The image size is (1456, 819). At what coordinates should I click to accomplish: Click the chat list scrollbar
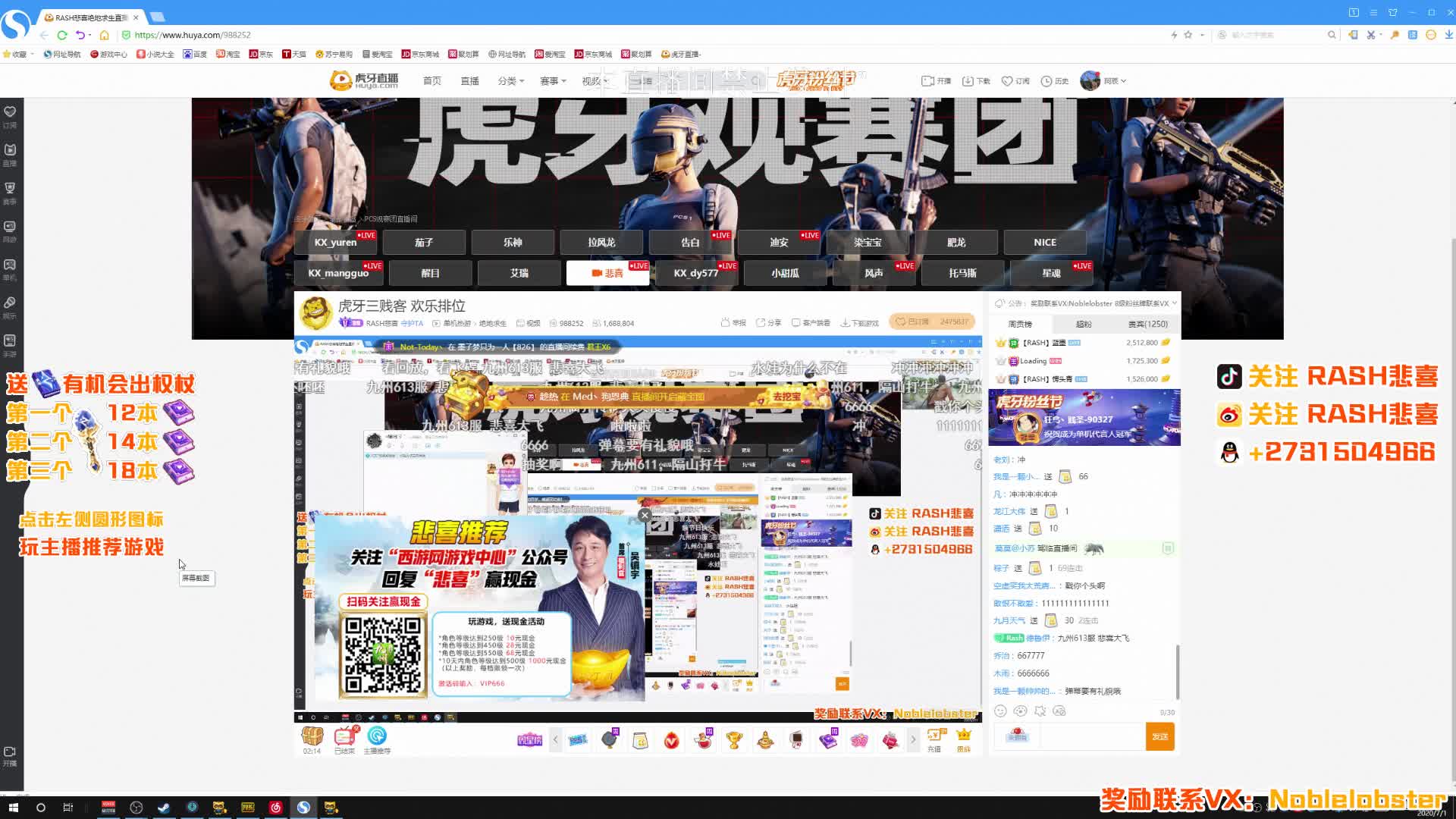1177,671
